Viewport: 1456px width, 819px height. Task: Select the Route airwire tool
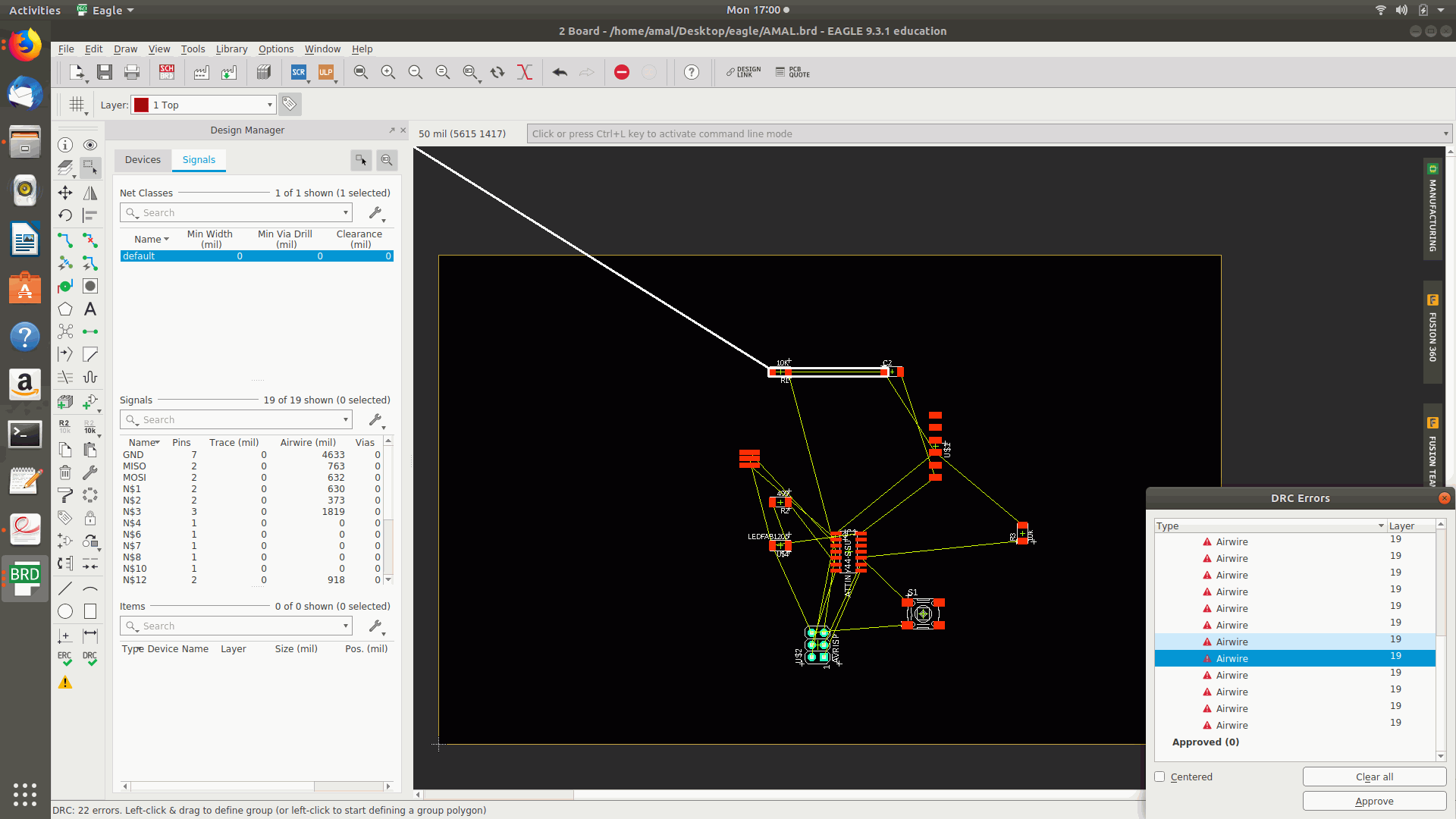point(65,240)
